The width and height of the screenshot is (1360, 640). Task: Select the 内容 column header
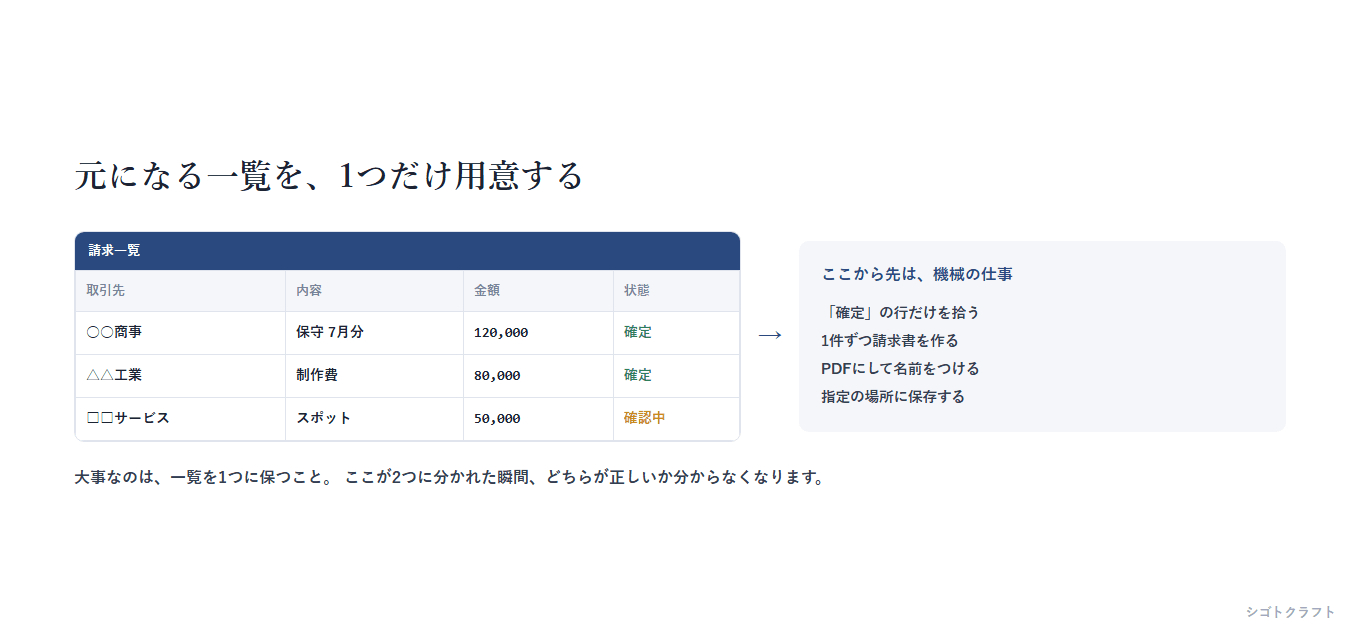pos(374,291)
